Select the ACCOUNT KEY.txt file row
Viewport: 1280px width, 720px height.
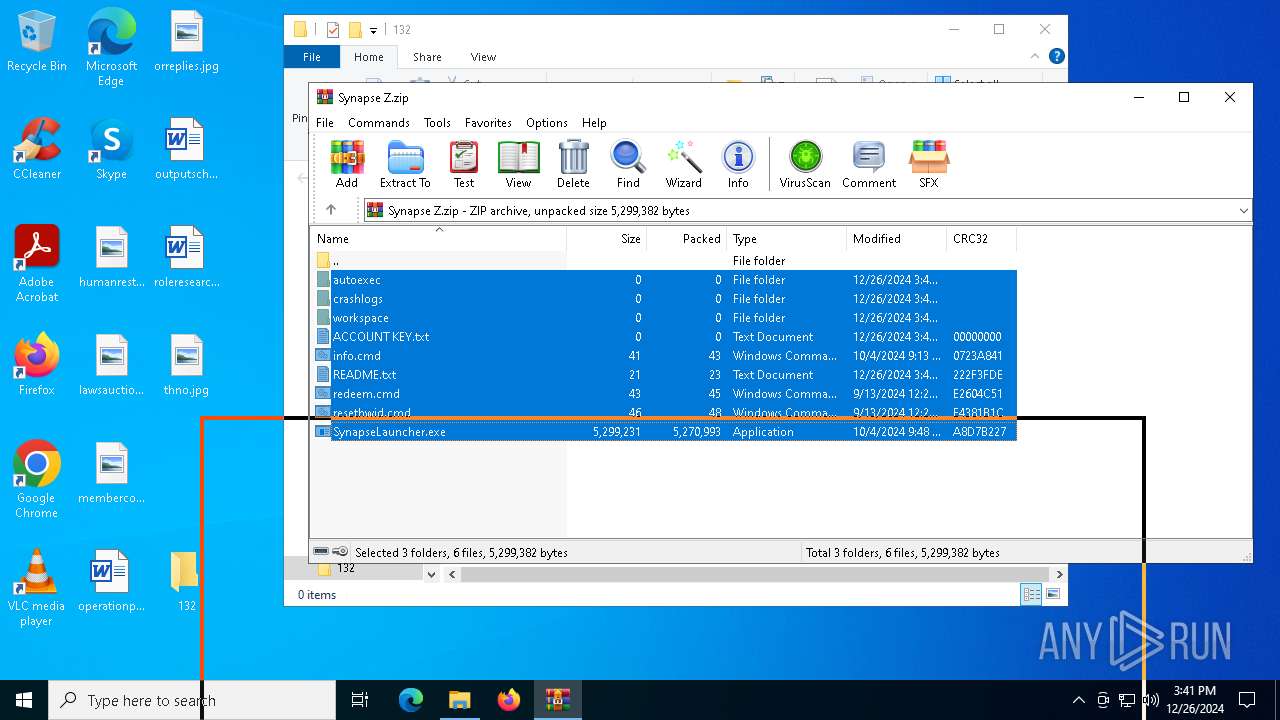[x=664, y=337]
